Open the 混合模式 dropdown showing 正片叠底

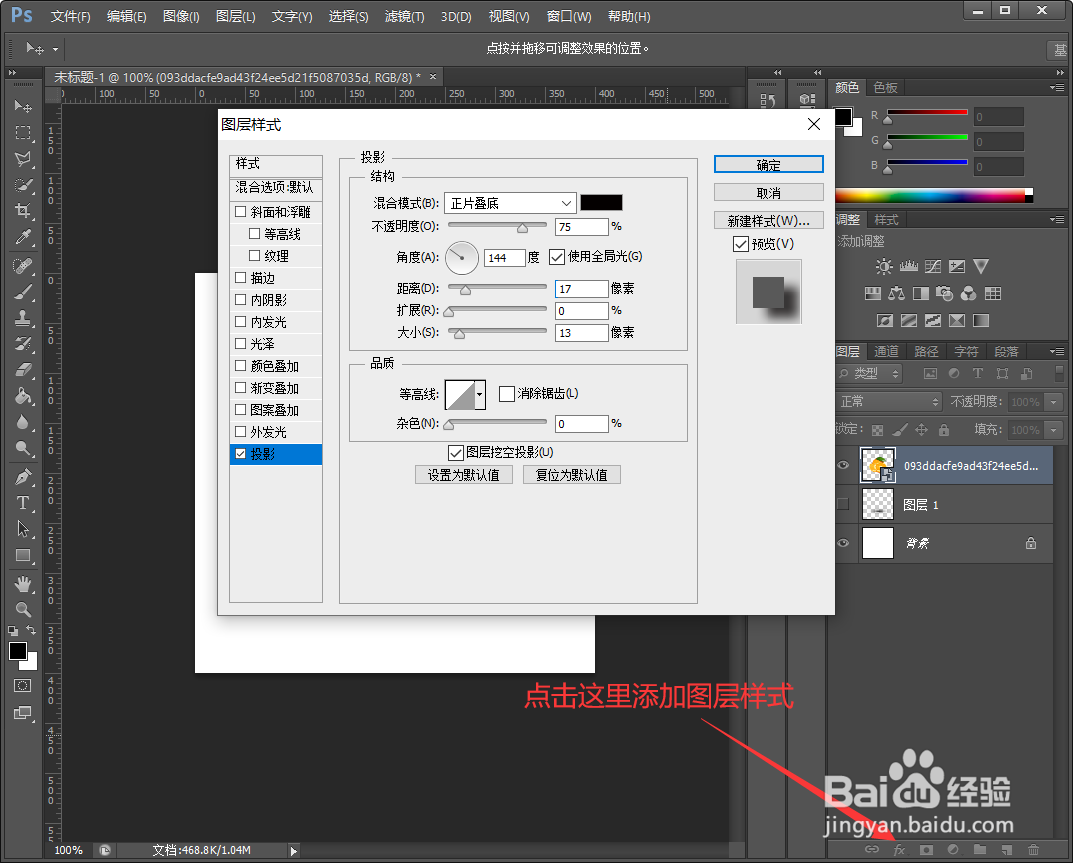(509, 202)
